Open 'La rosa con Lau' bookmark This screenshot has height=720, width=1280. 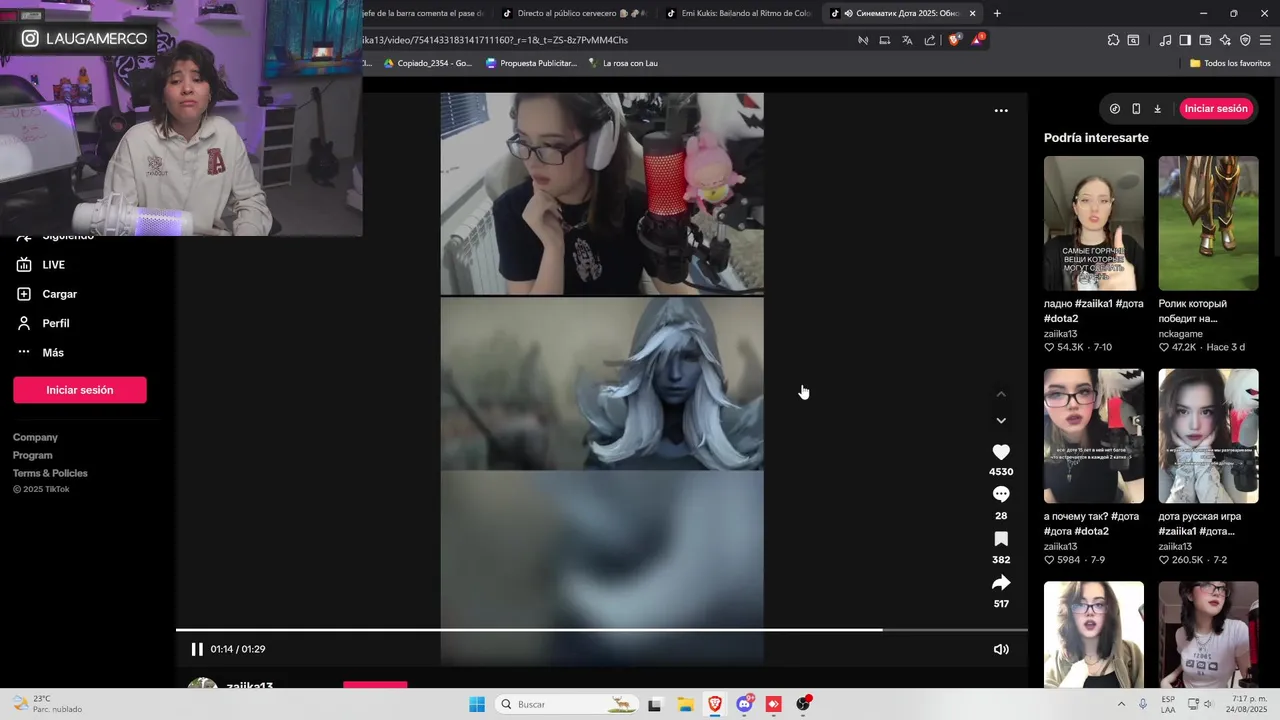click(623, 63)
